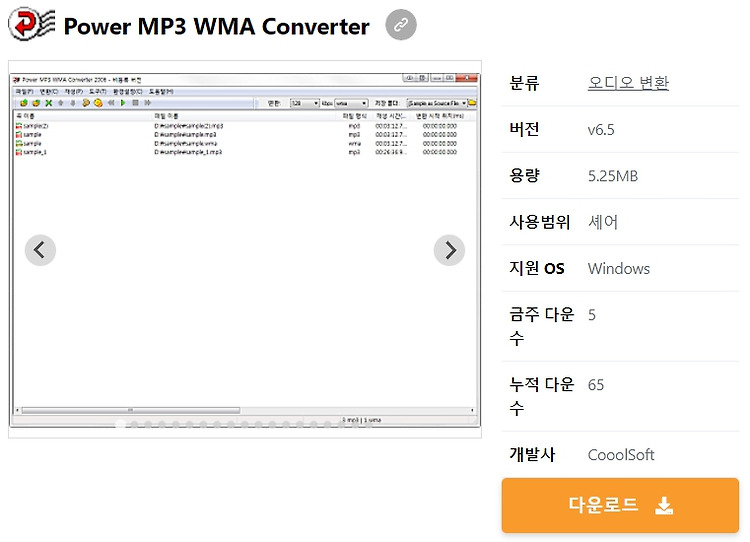Click the Power MP3 WMA Converter logo icon
This screenshot has width=750, height=542.
(x=32, y=24)
